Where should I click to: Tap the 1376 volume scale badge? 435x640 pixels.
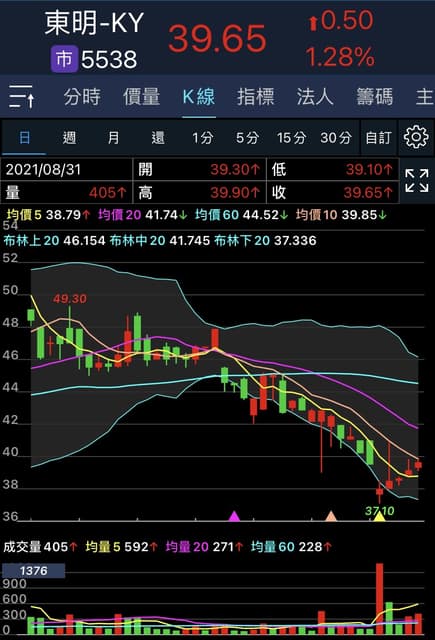(x=33, y=571)
